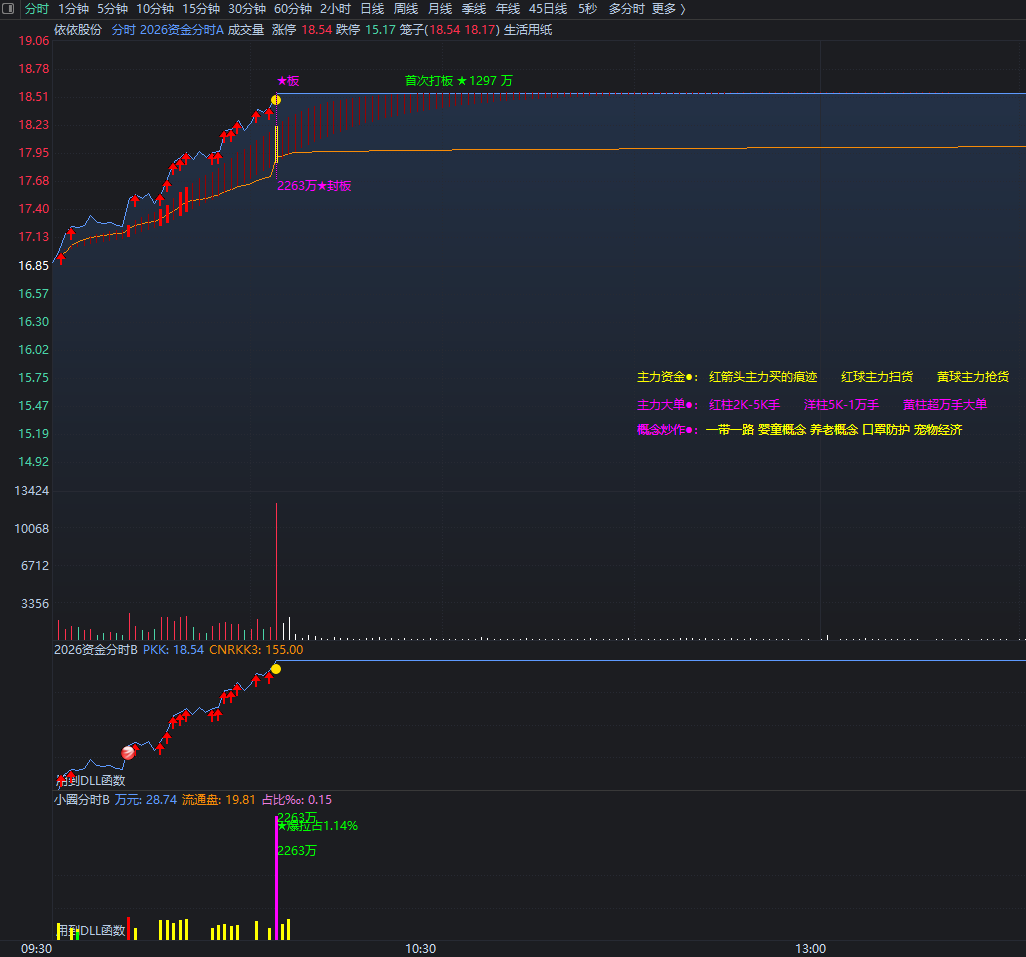Click the tall red volume spike bar
The width and height of the screenshot is (1026, 957).
coord(276,571)
